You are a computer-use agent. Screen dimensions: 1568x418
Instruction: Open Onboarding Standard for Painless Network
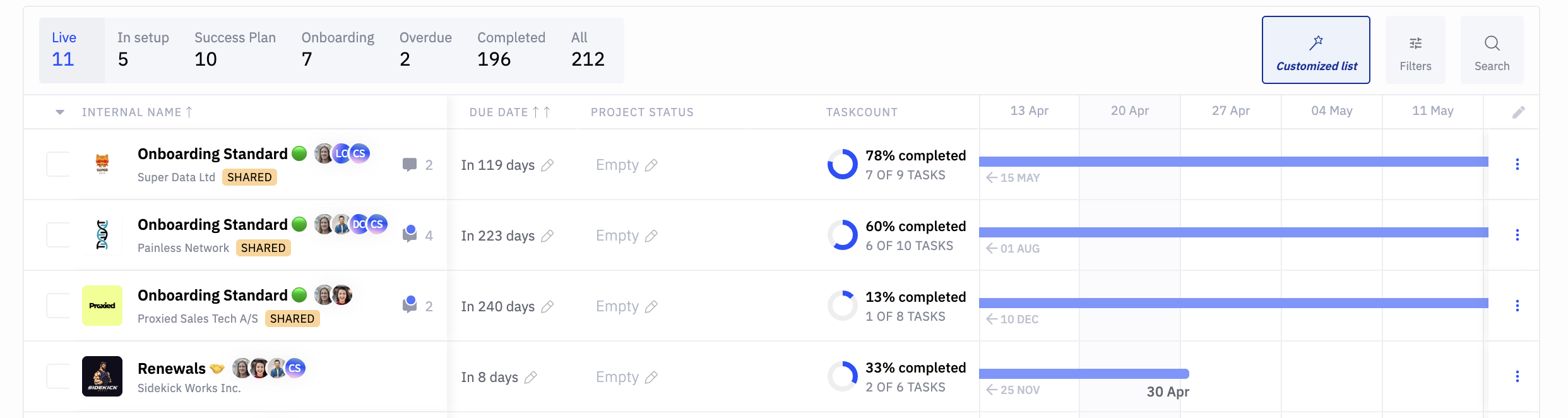[x=213, y=225]
